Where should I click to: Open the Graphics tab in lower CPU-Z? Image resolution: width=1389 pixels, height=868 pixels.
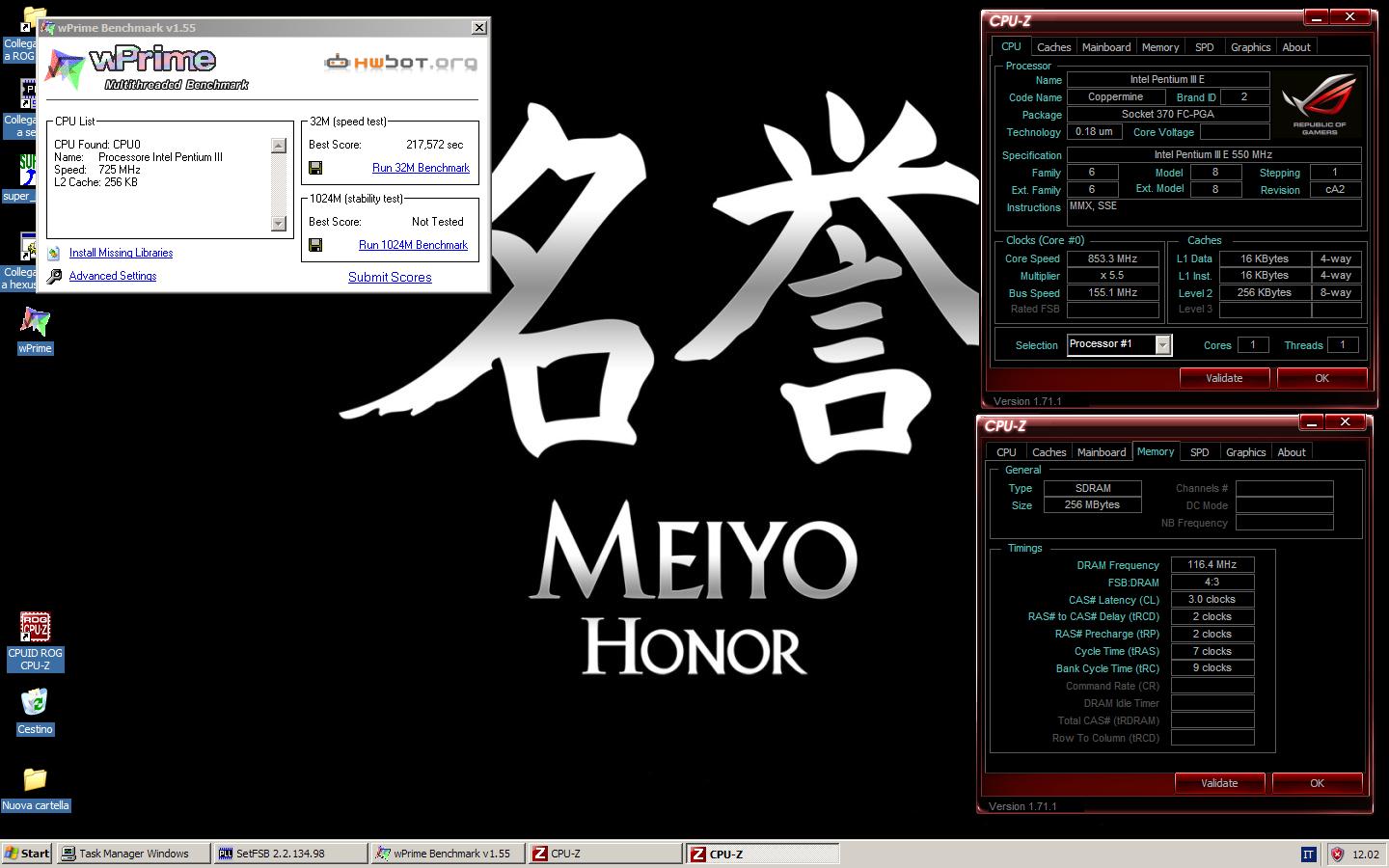point(1245,452)
